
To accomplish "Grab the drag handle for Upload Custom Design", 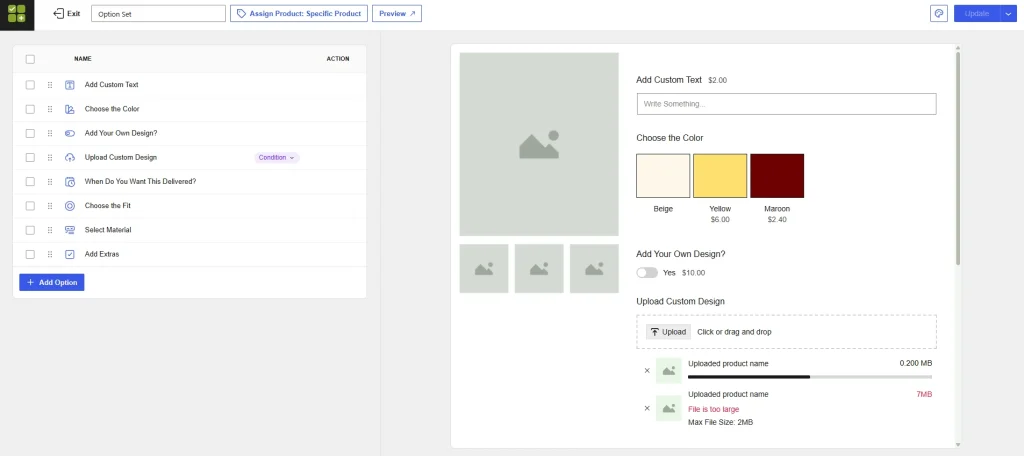I will click(x=50, y=157).
